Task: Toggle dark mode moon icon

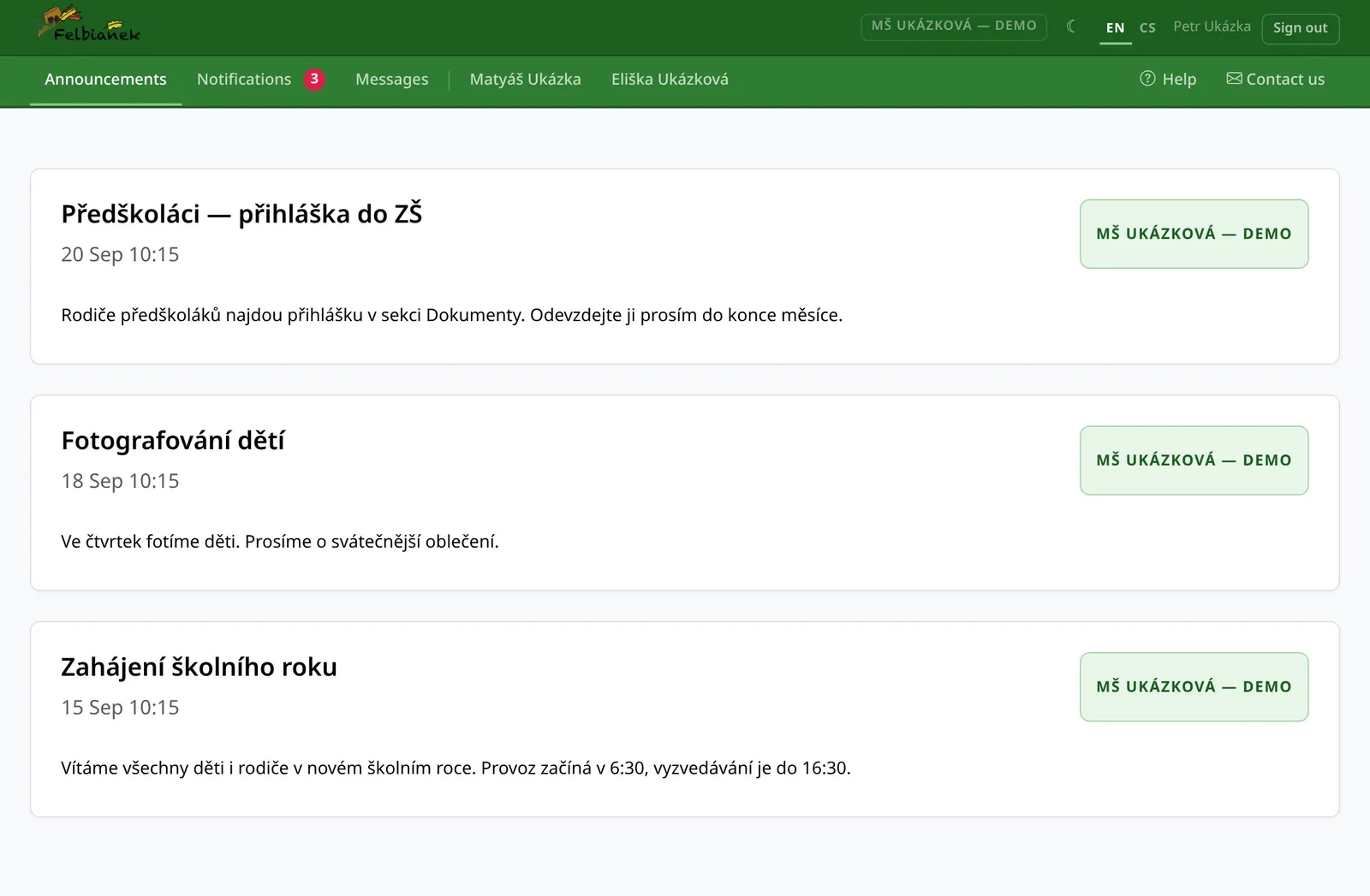Action: pos(1071,27)
